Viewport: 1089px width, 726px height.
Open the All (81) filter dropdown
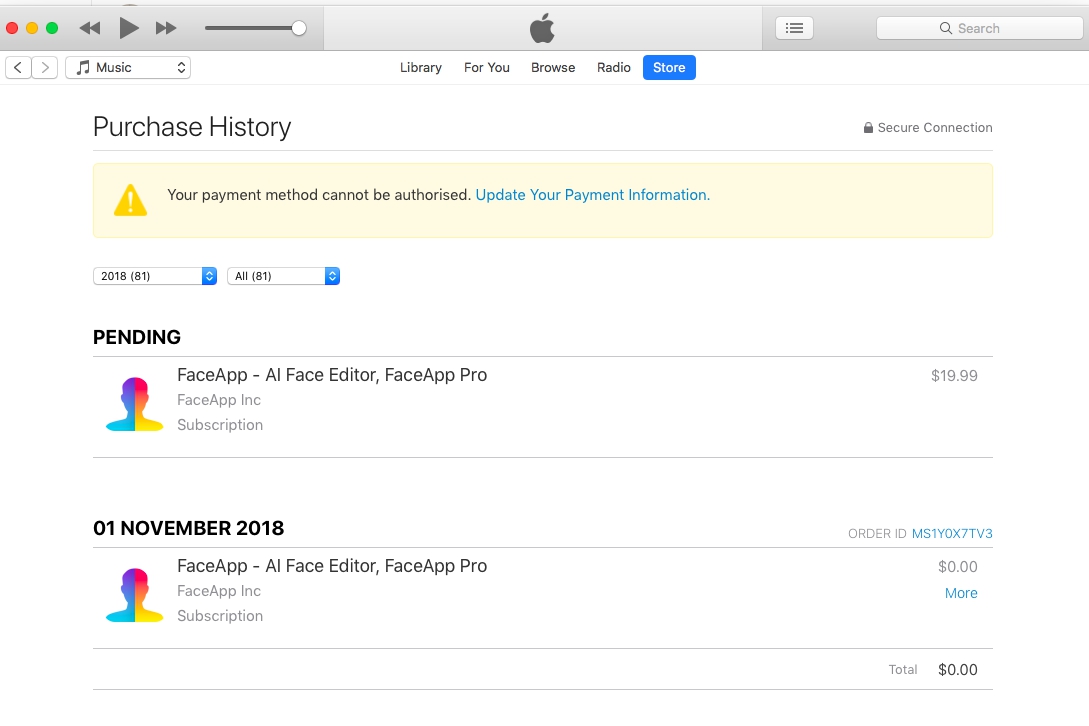(283, 276)
